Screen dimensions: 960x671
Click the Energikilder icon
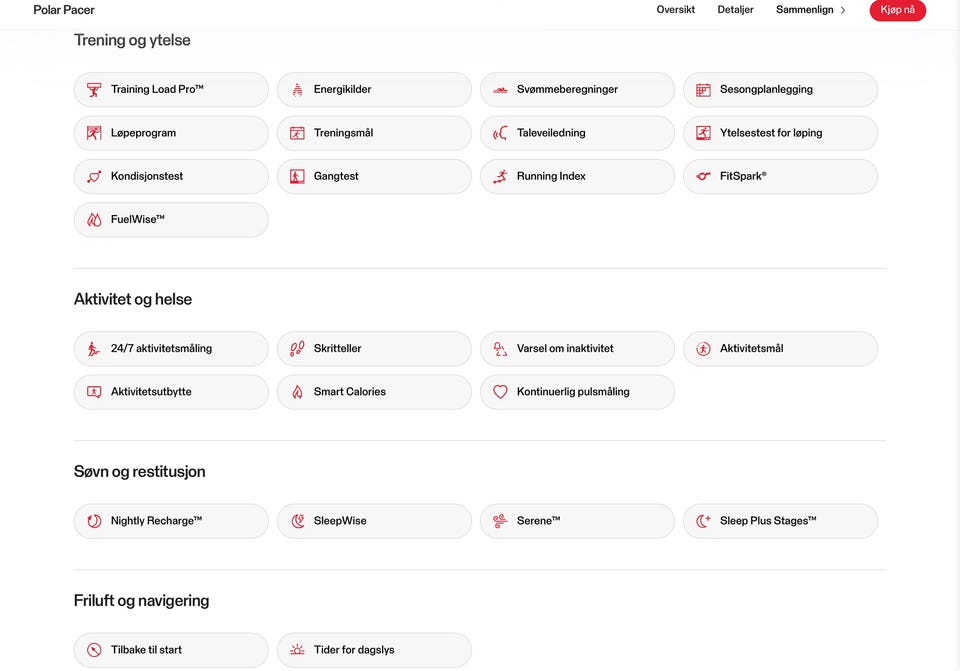tap(297, 90)
